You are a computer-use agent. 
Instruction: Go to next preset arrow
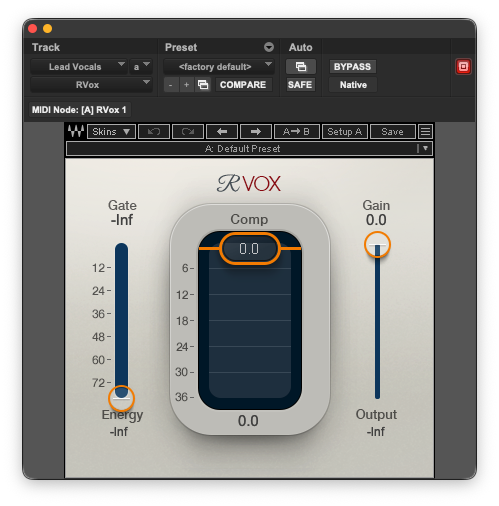256,132
